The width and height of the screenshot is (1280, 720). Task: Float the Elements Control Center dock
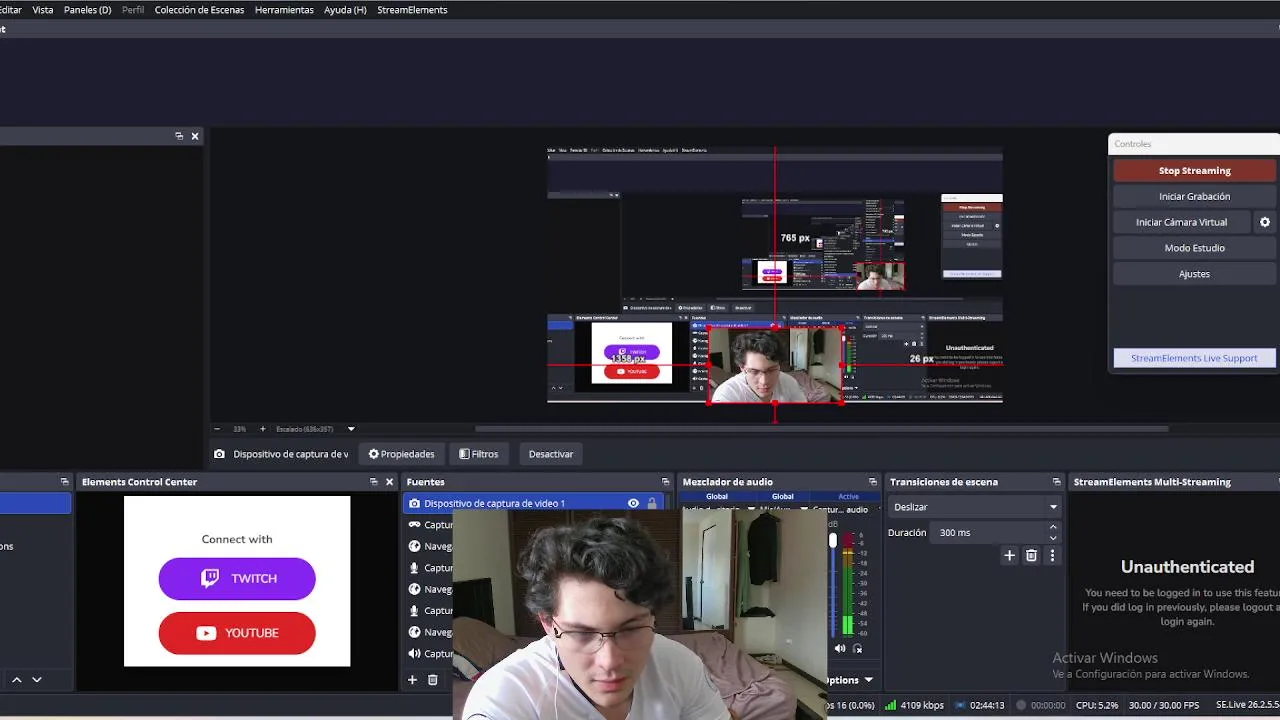tap(374, 482)
